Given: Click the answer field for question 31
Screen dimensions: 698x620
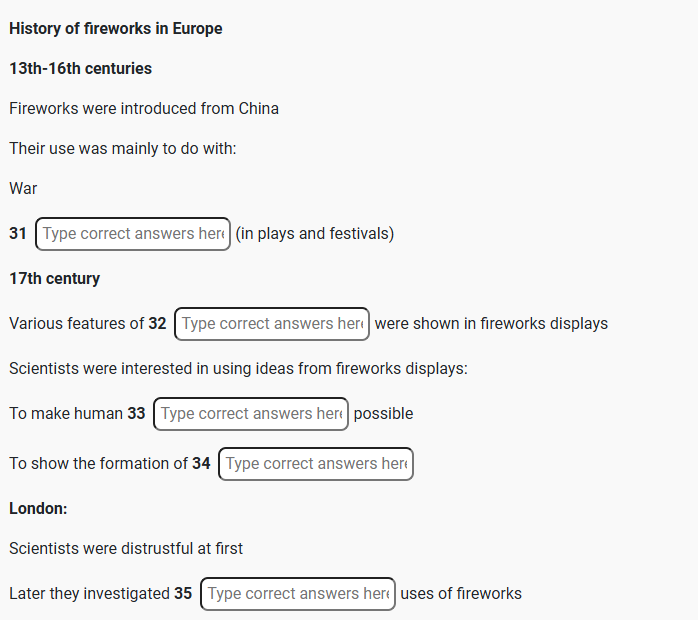Looking at the screenshot, I should pyautogui.click(x=133, y=234).
